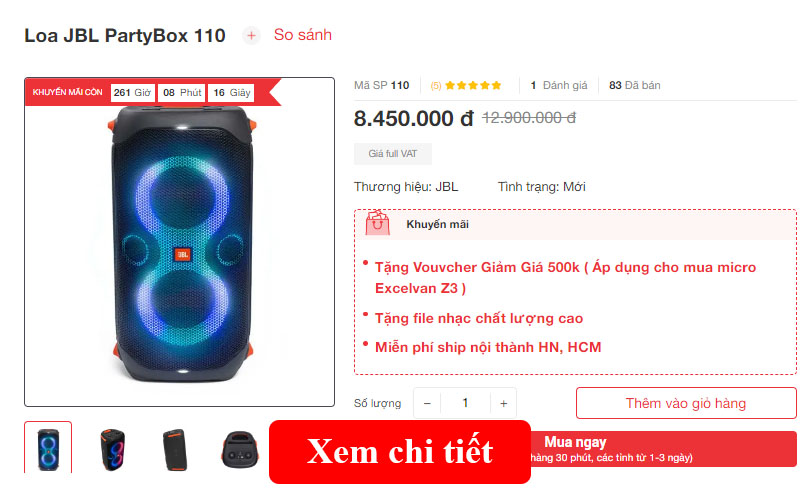Click the five-star rating icons
Image resolution: width=800 pixels, height=494 pixels.
(x=473, y=85)
